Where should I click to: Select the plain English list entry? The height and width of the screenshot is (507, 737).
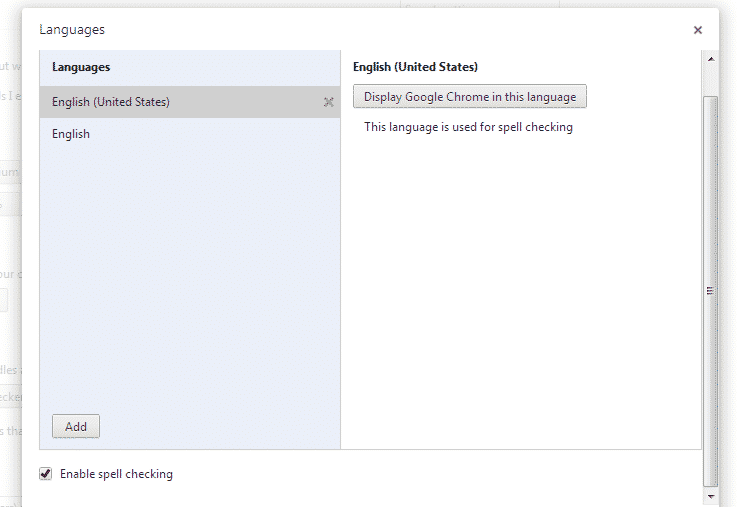[71, 134]
